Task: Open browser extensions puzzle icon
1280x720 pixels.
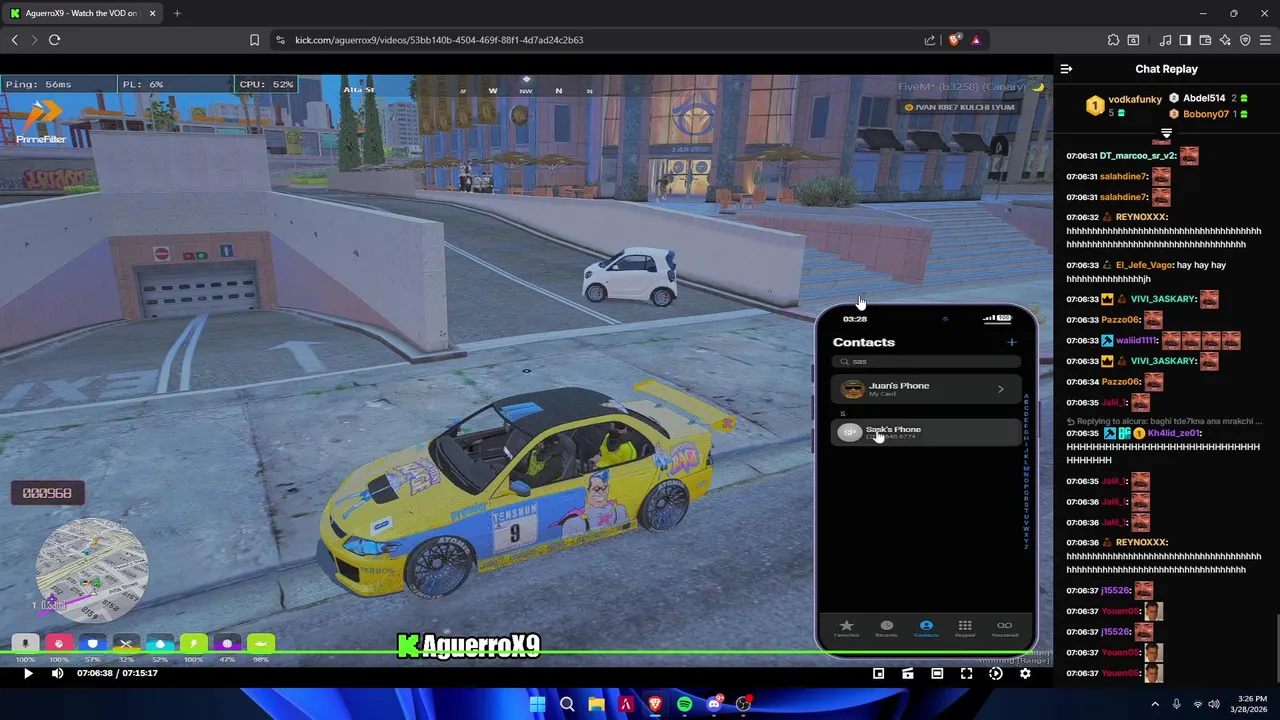Action: (x=1113, y=40)
